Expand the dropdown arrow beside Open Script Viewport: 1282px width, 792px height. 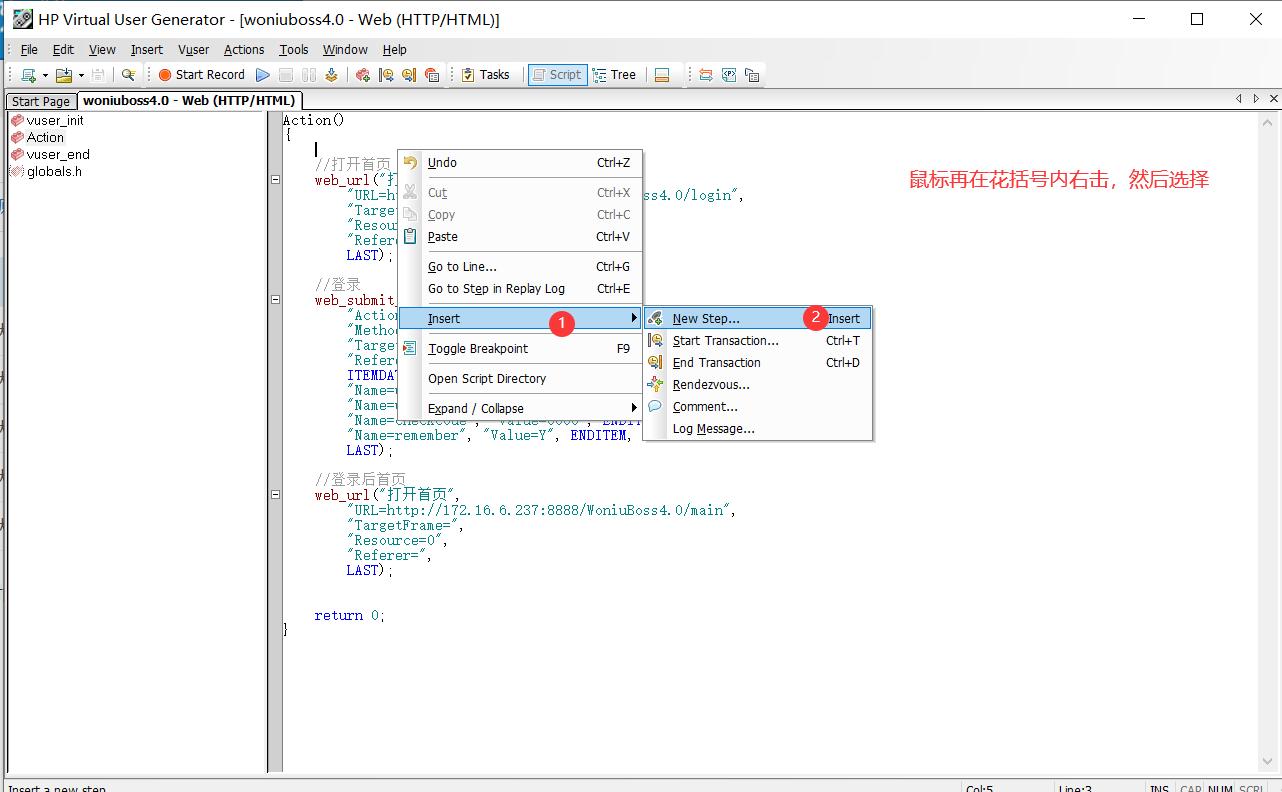80,75
